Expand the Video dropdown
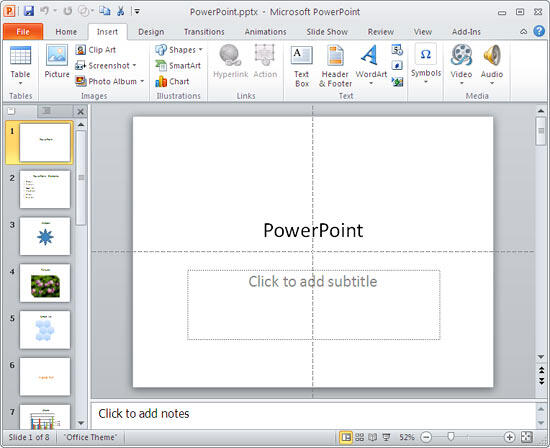 point(461,83)
